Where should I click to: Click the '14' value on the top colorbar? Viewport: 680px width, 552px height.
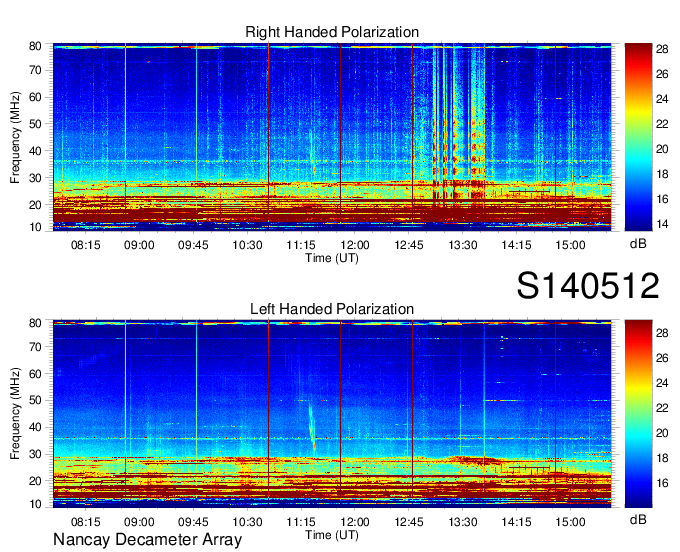coord(662,224)
